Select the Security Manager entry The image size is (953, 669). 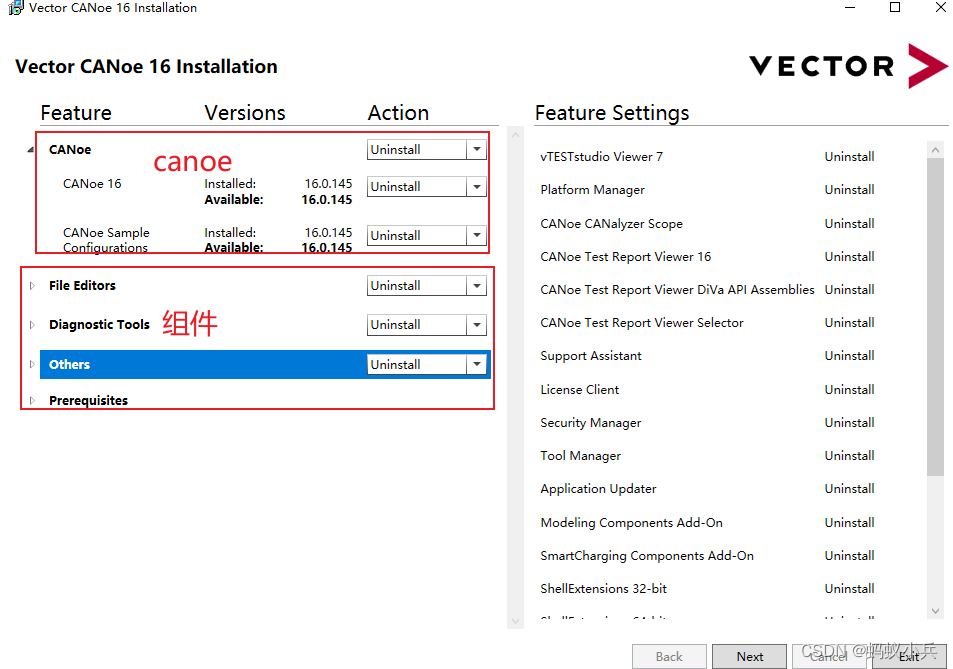pos(590,422)
